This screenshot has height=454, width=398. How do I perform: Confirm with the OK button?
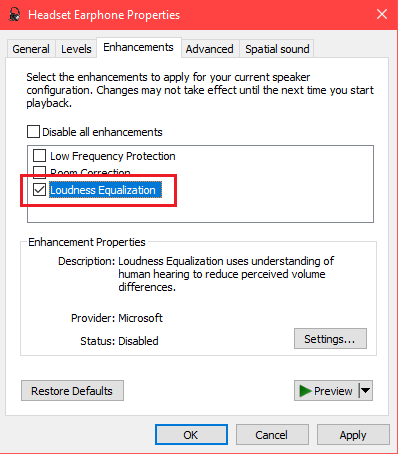[x=191, y=435]
